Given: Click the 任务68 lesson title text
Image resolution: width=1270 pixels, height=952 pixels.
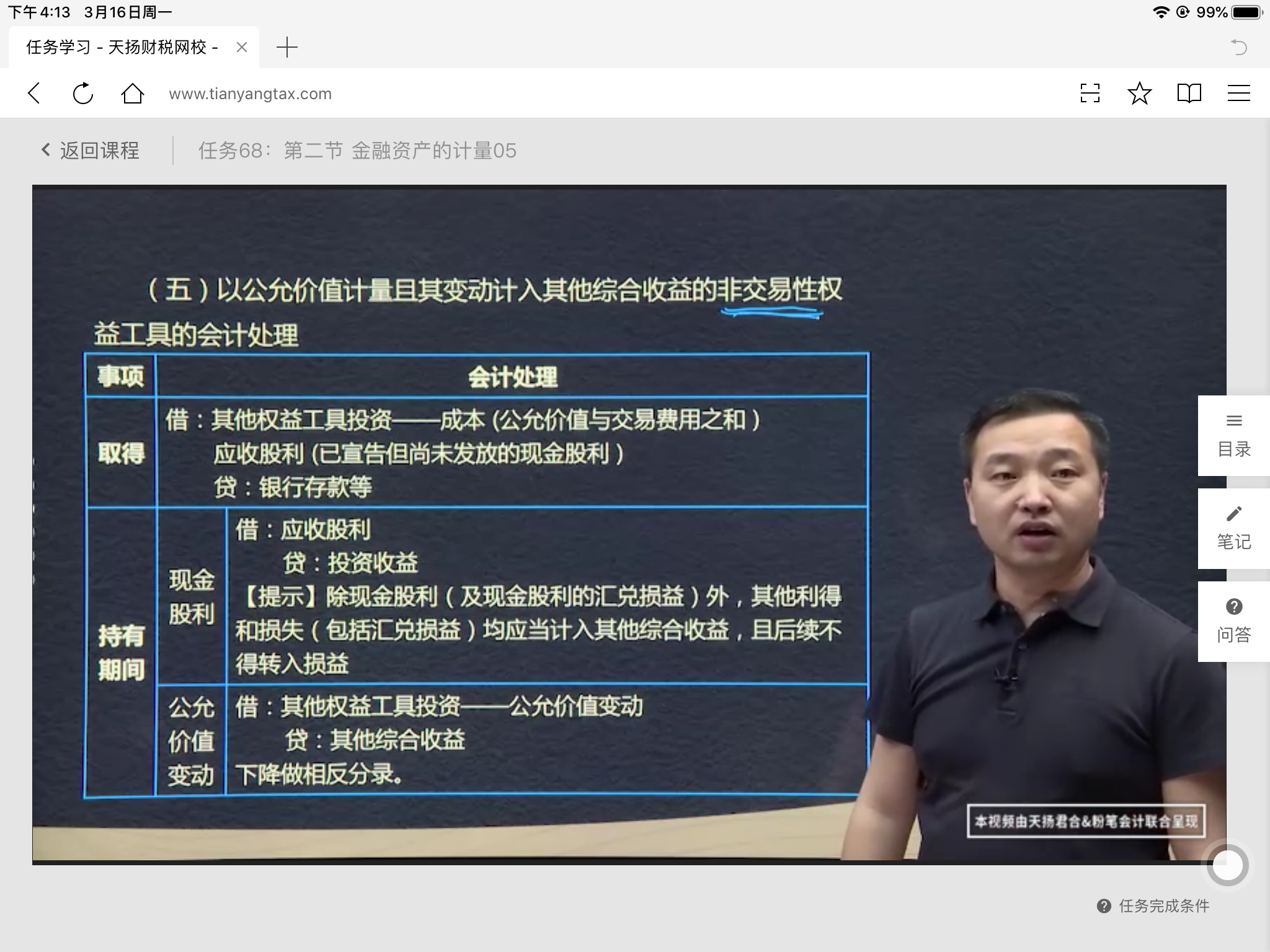Looking at the screenshot, I should pyautogui.click(x=357, y=151).
